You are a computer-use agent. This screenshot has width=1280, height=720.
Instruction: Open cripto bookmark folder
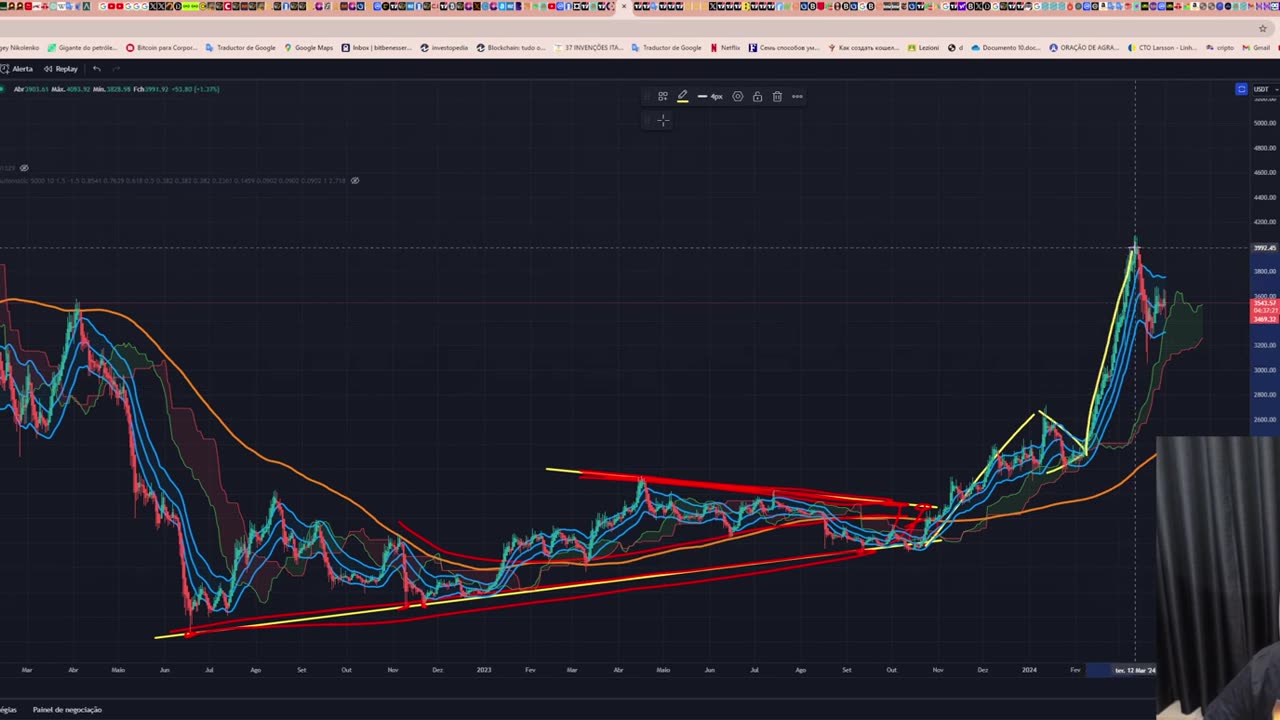tap(1219, 48)
